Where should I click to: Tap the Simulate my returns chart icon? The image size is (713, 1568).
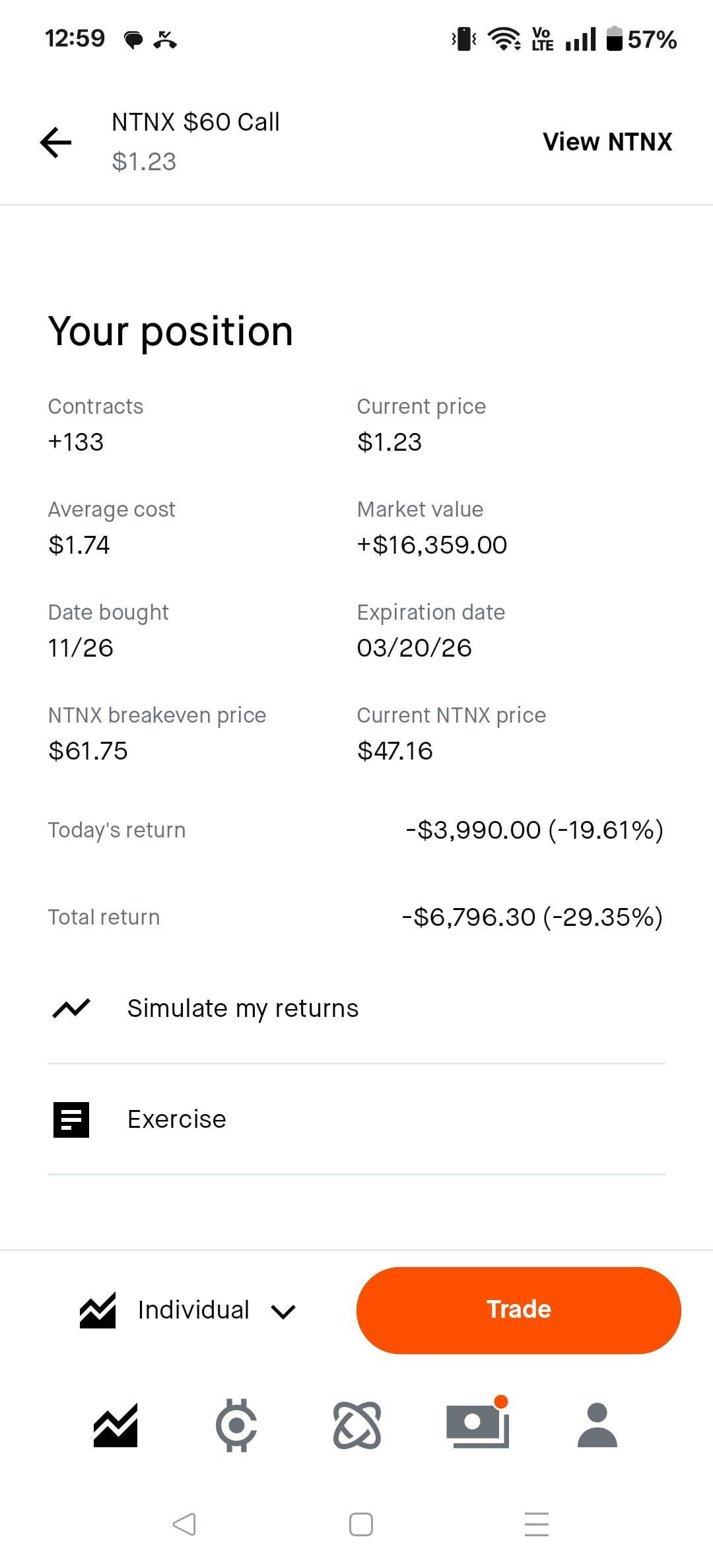coord(71,1008)
